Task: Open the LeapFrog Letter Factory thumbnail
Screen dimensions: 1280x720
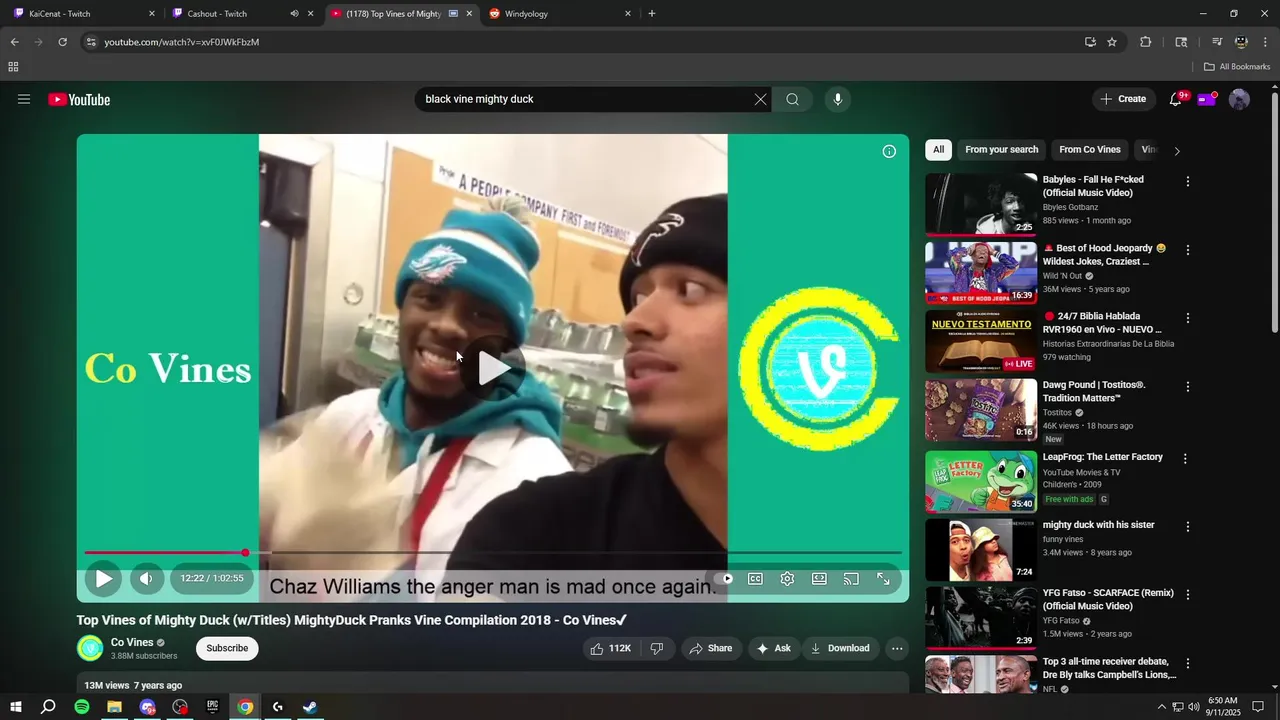Action: coord(981,481)
